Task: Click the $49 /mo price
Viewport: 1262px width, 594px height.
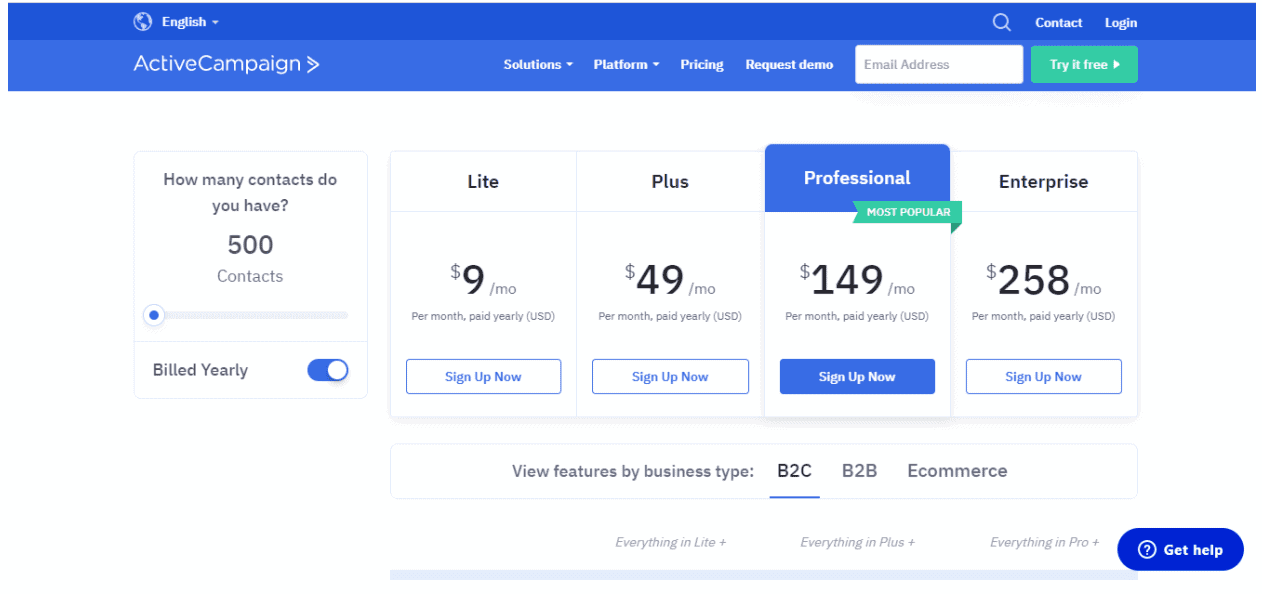Action: pos(670,281)
